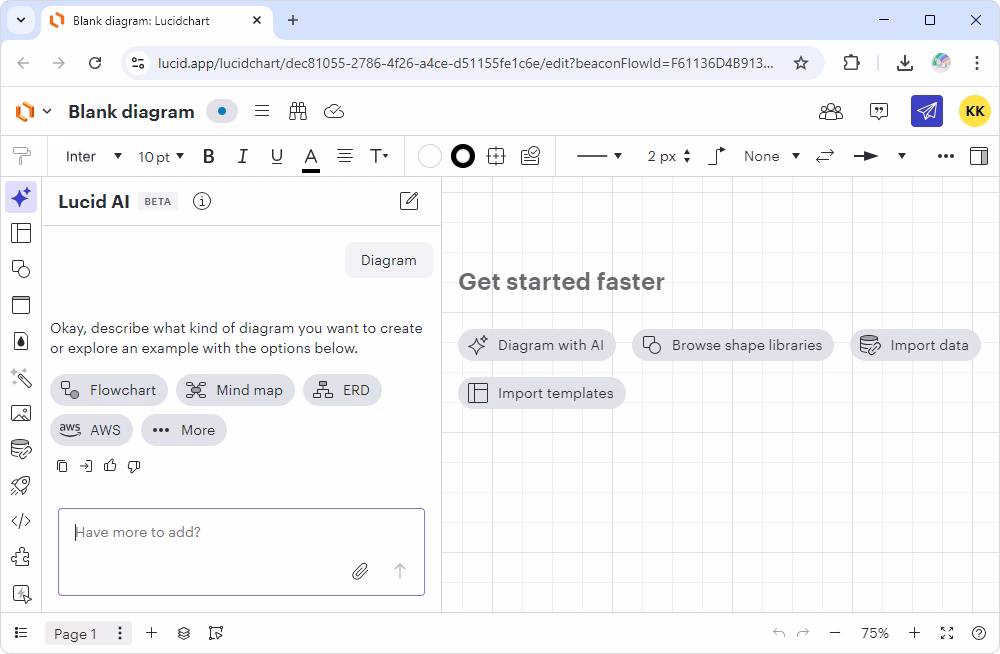Viewport: 1000px width, 654px height.
Task: Open the end arrow style dropdown
Action: pos(902,156)
